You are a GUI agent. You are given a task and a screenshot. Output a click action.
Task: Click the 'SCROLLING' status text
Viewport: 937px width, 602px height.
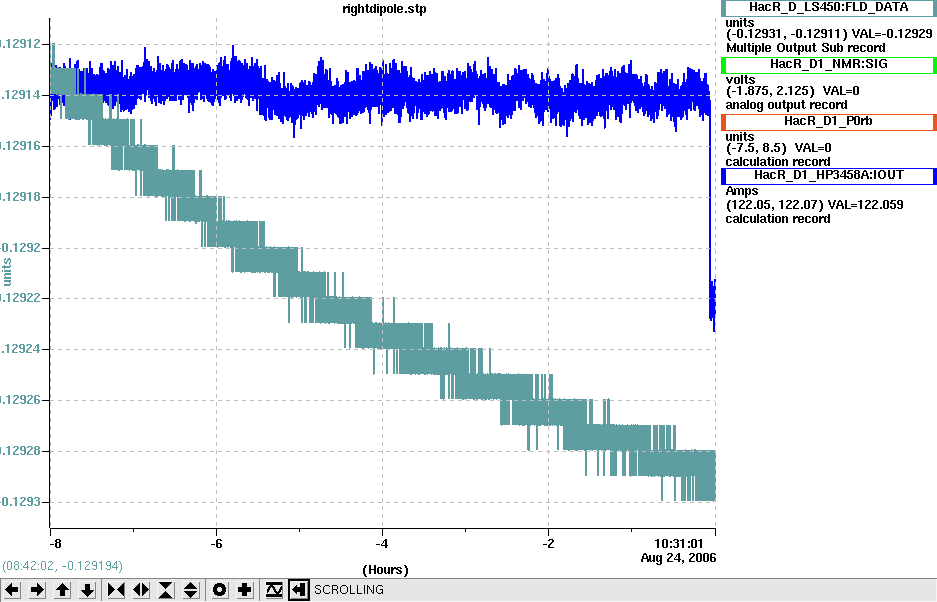pyautogui.click(x=349, y=590)
